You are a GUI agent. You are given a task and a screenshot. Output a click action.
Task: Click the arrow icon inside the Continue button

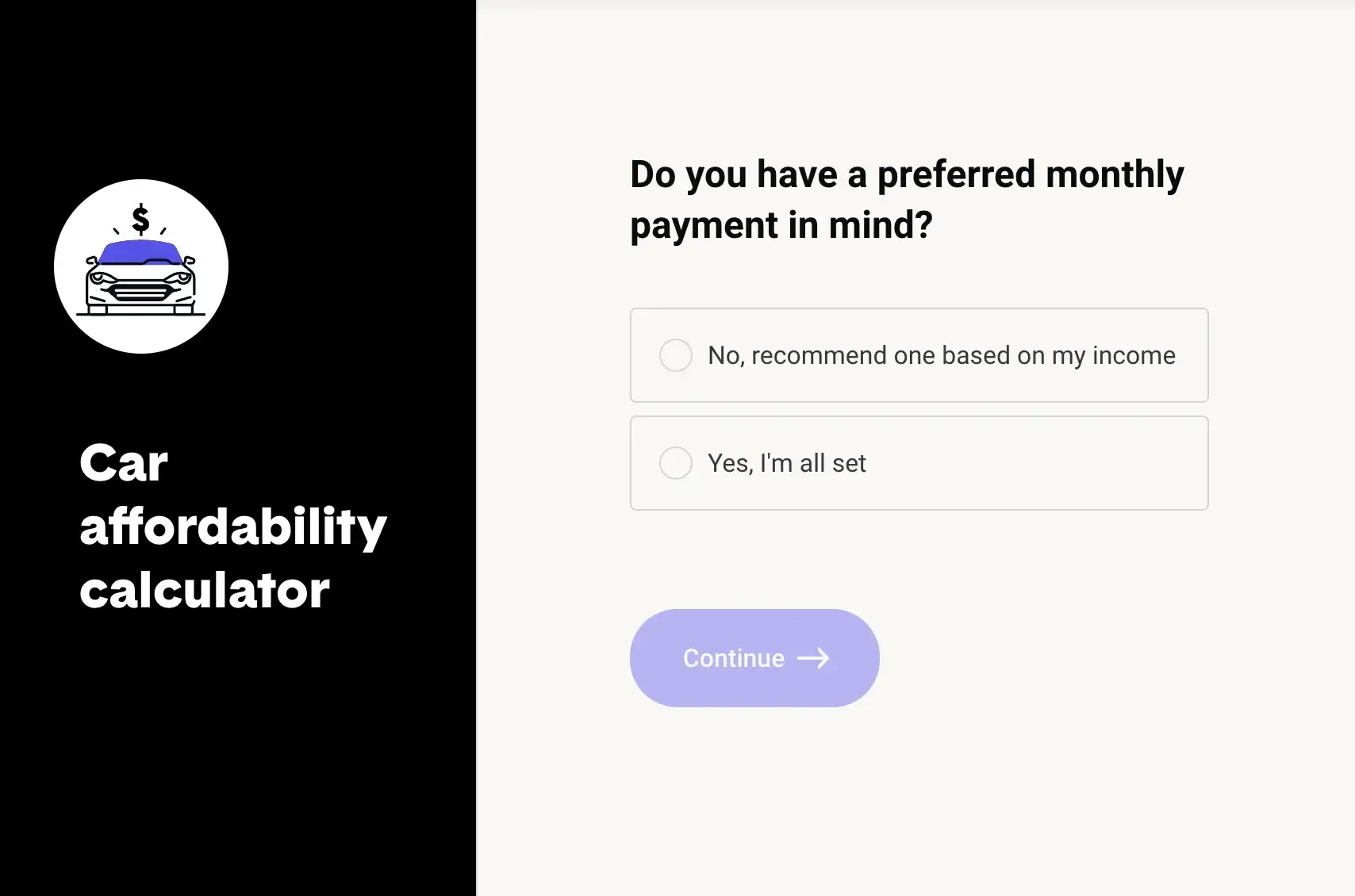(x=813, y=658)
